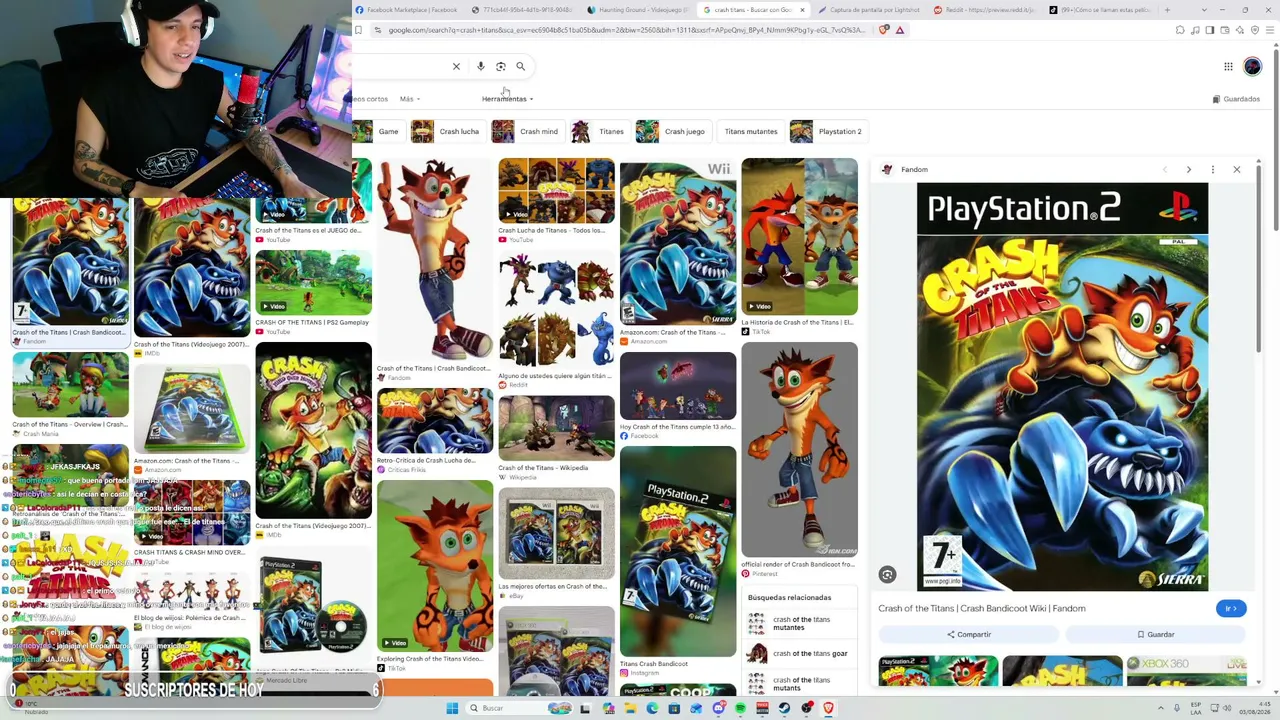Open Crash of the Titans Fandom title link

[981, 608]
